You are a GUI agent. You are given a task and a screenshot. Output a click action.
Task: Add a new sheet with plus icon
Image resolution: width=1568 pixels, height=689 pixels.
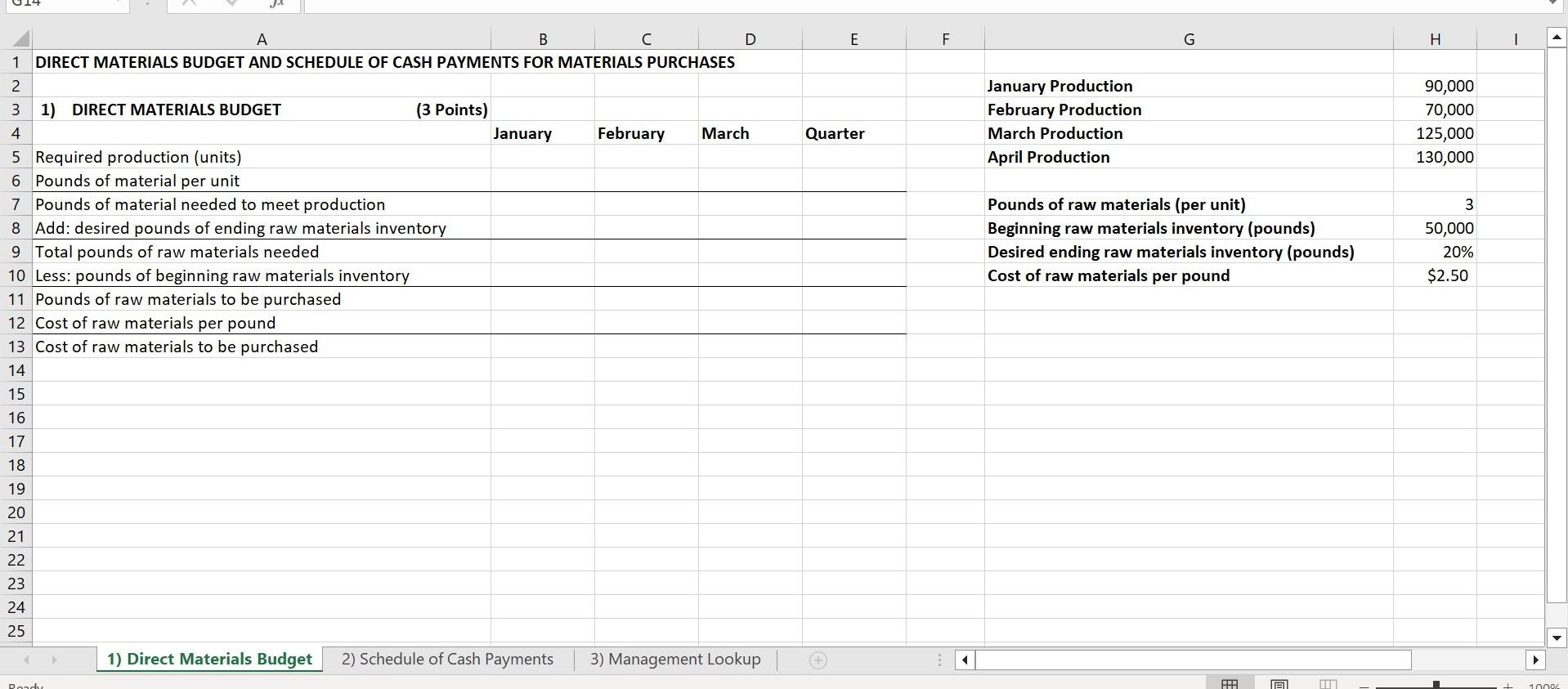[818, 660]
